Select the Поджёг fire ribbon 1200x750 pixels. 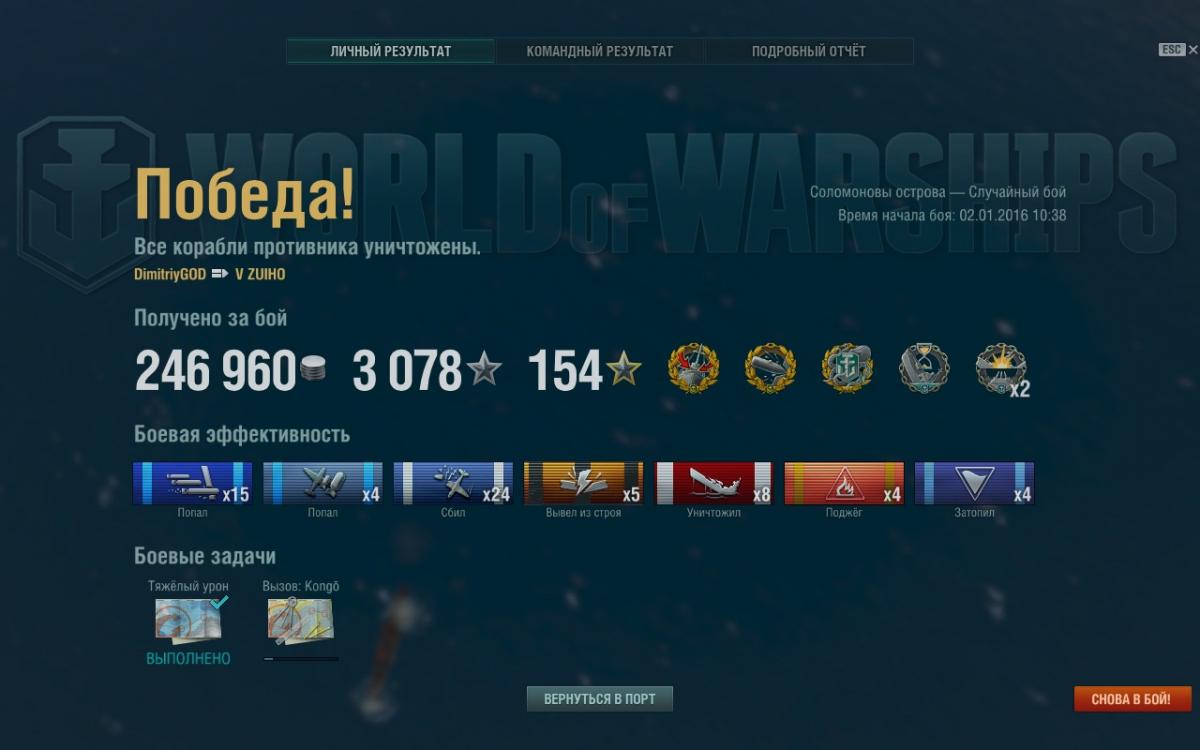(x=844, y=483)
